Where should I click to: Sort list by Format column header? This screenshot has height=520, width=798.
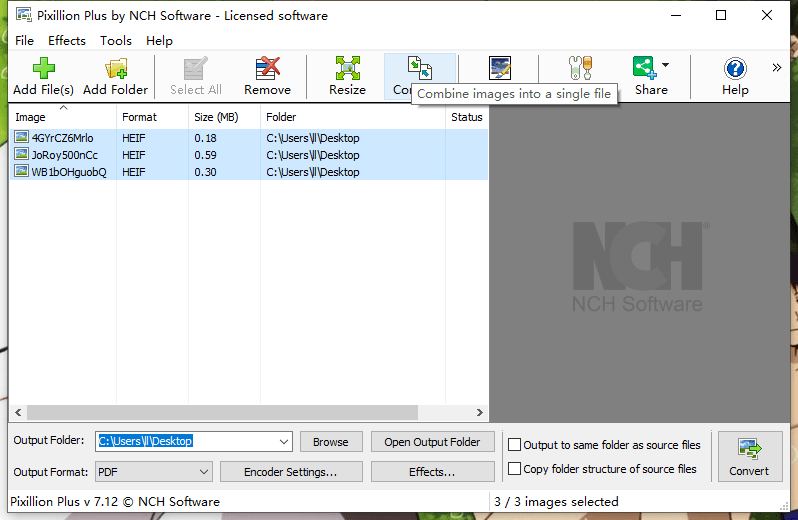[153, 117]
